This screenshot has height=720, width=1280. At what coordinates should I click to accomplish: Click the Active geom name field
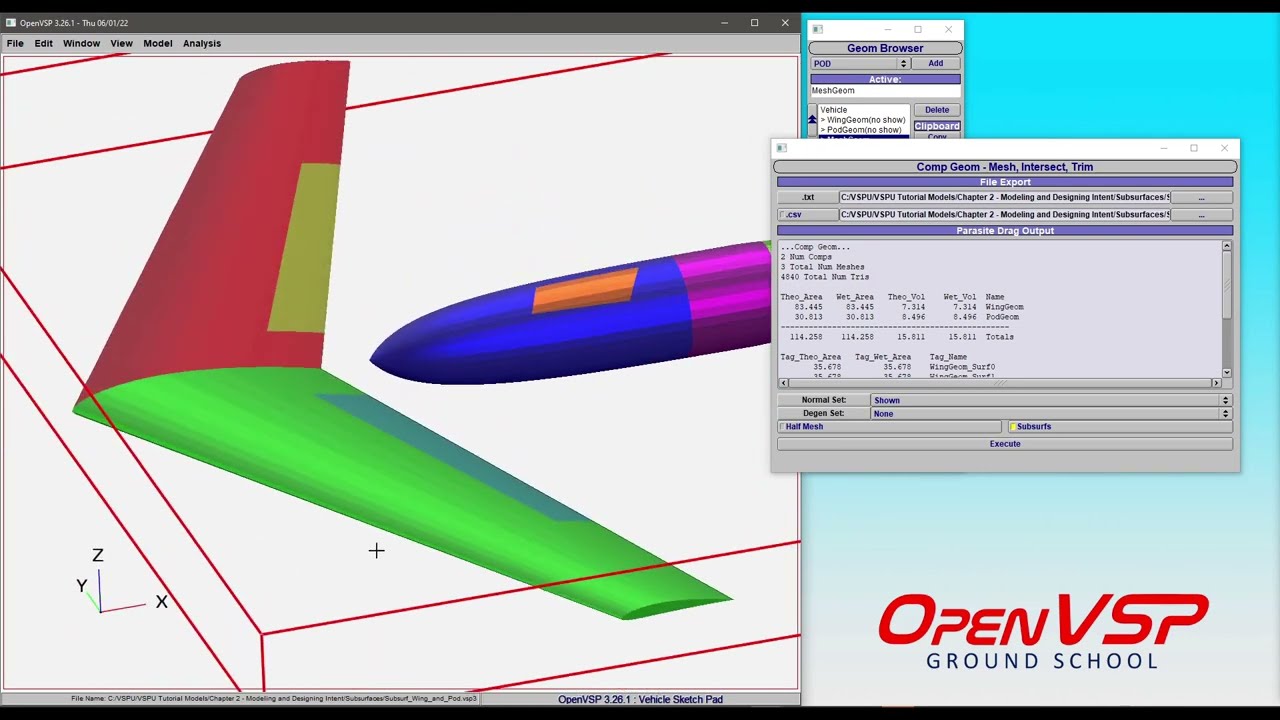click(x=885, y=90)
